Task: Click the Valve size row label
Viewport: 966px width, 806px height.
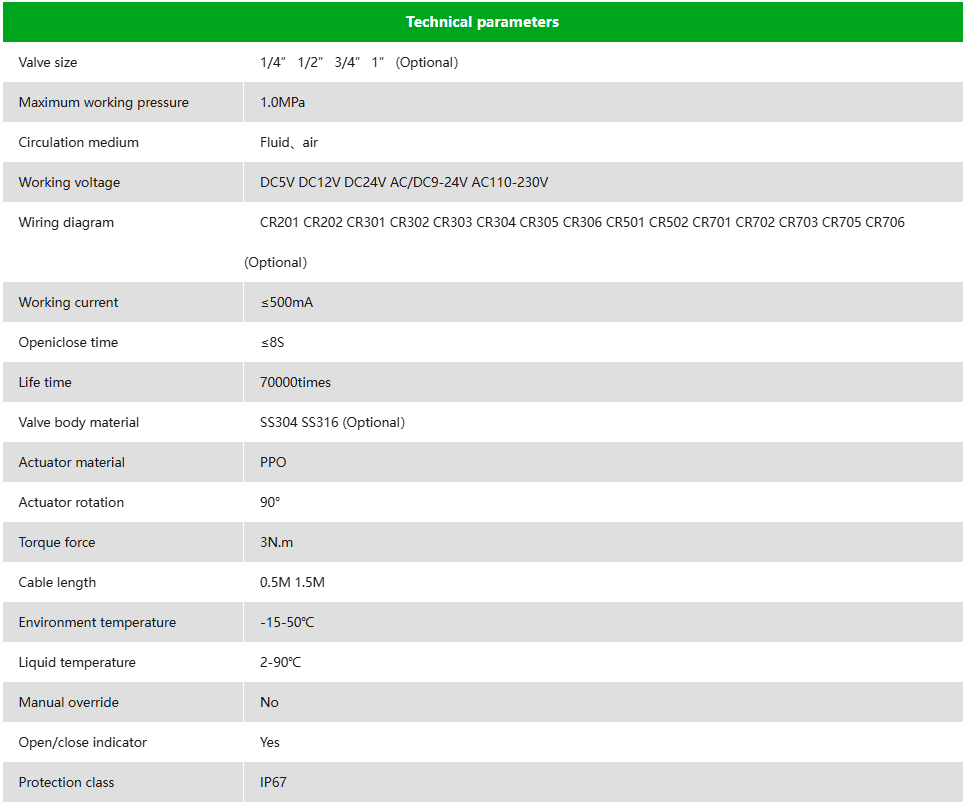Action: [48, 62]
